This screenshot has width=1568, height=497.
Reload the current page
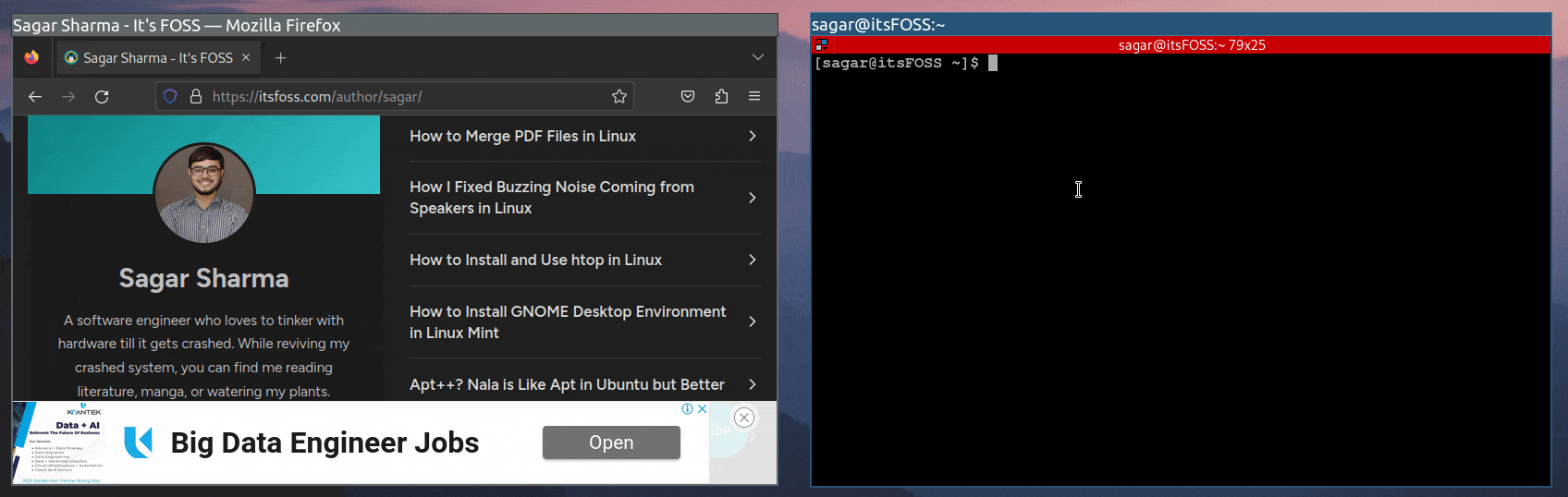(102, 96)
